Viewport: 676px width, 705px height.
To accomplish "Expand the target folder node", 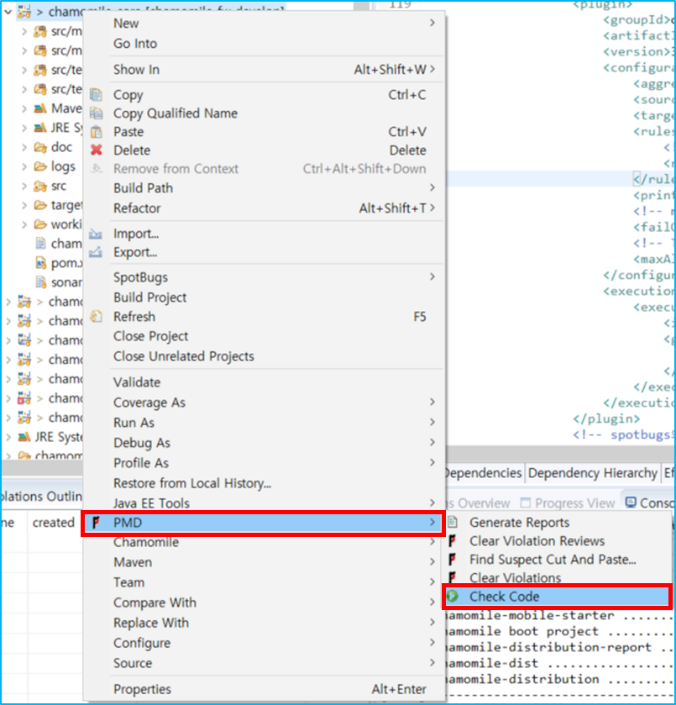I will click(24, 205).
